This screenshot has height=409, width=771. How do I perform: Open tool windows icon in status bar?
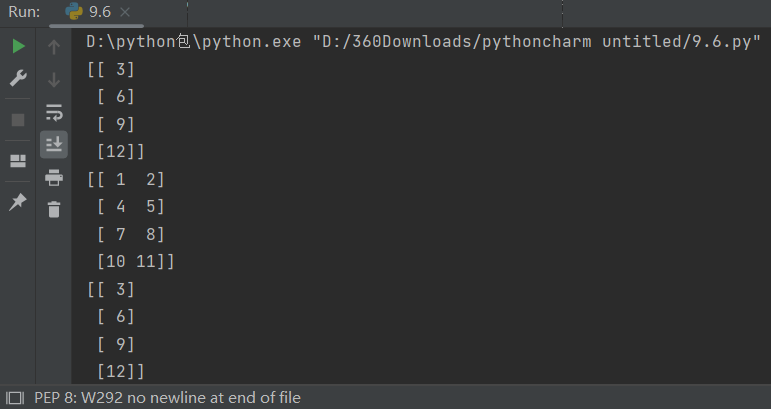tap(15, 398)
